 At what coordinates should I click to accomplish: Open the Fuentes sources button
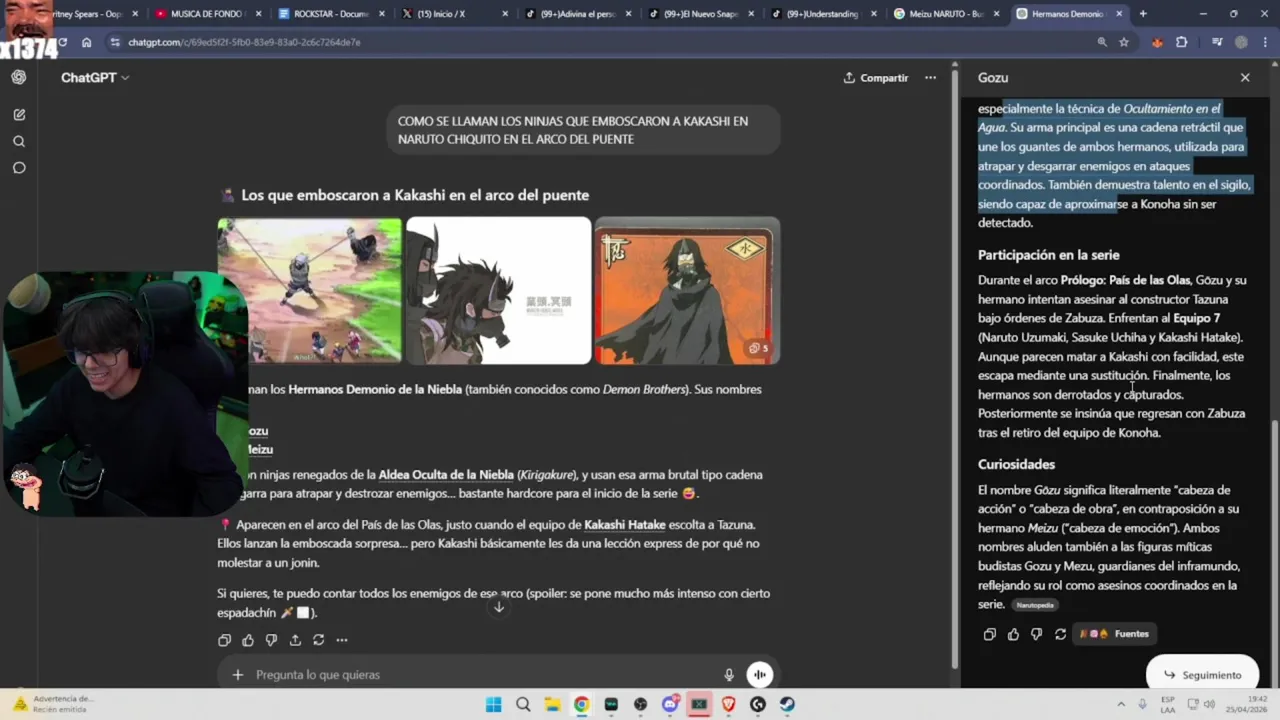click(x=1116, y=634)
